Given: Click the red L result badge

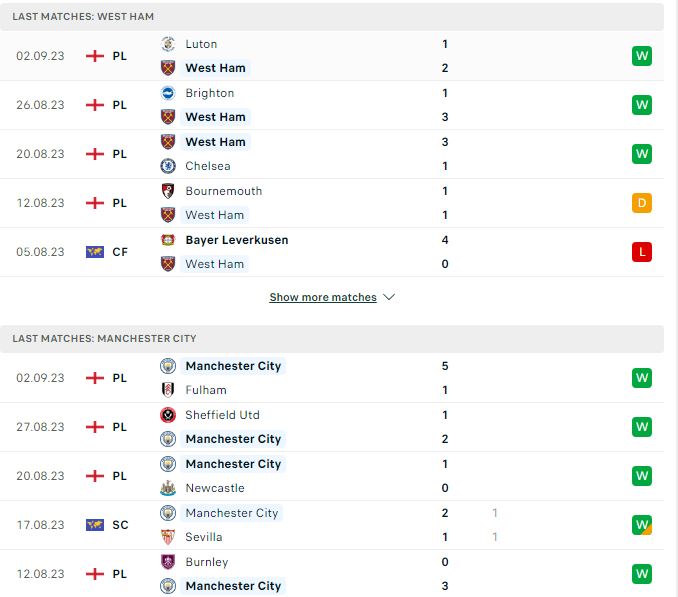Looking at the screenshot, I should [642, 252].
